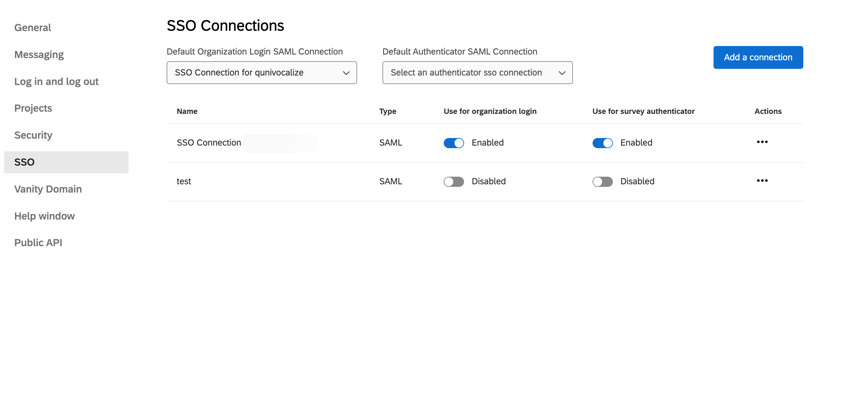
Task: Click Add a connection button
Action: [758, 57]
